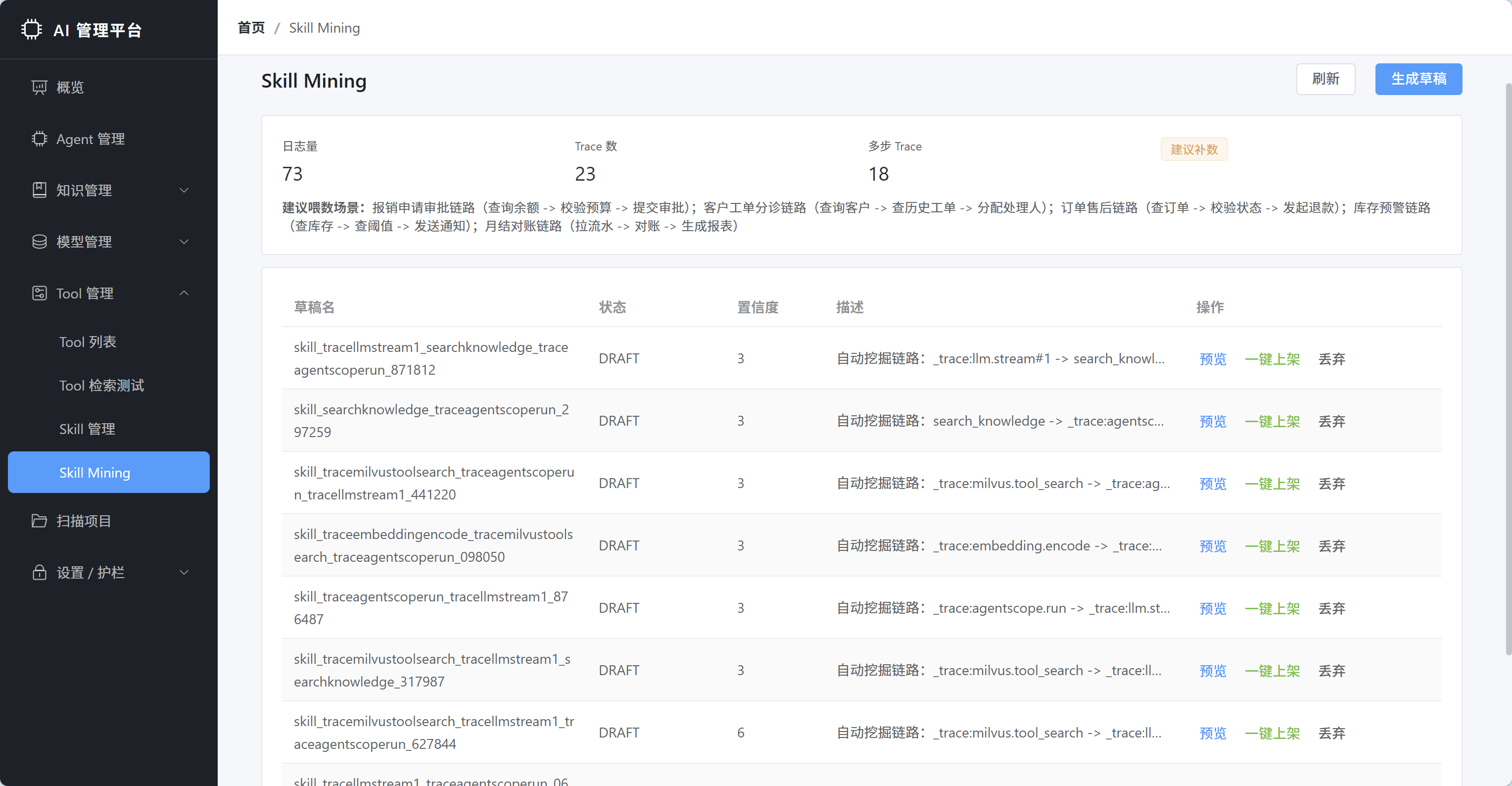Click the 扫描项目 folder icon

click(x=39, y=521)
